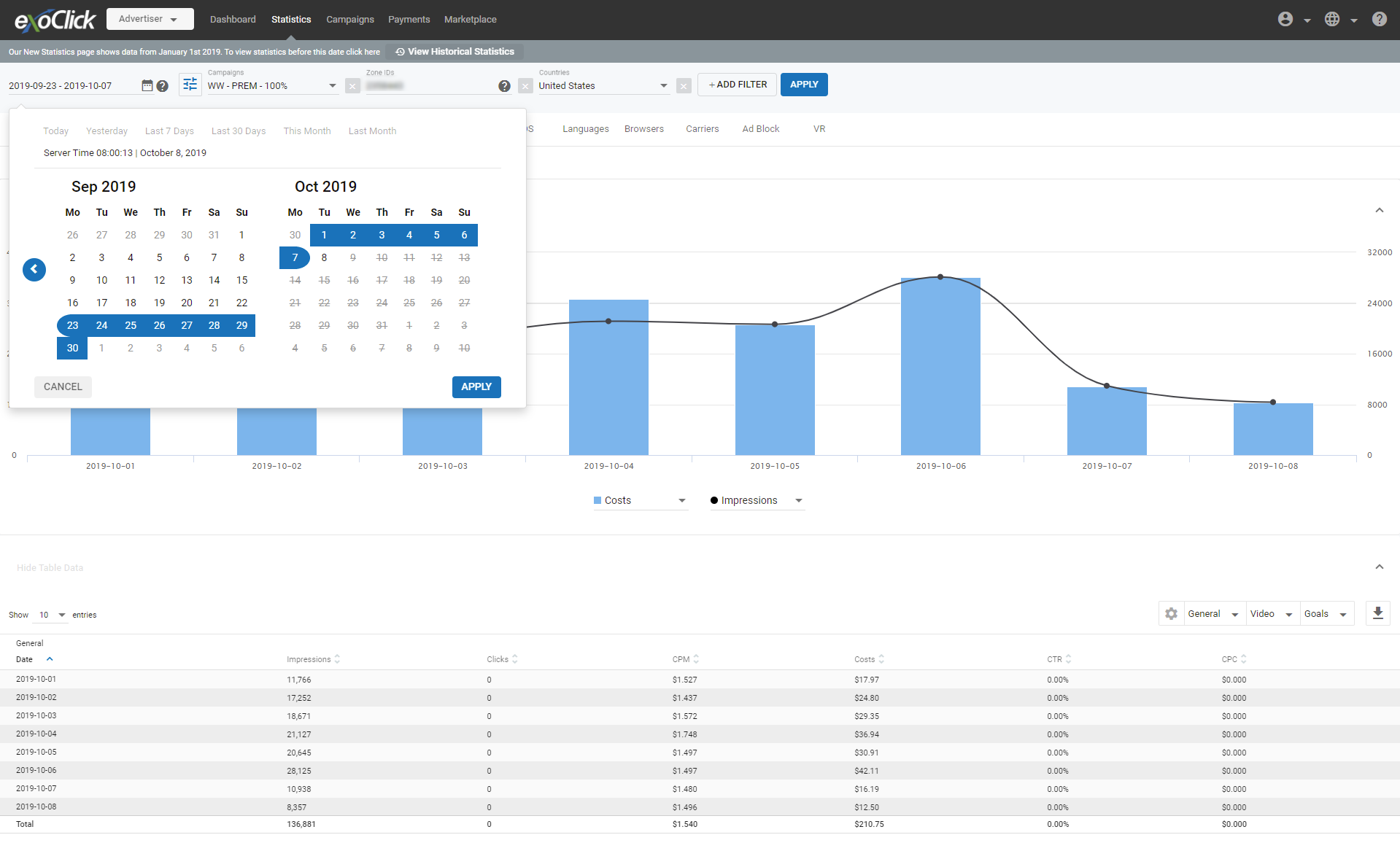Remove the Campaigns filter
1400x851 pixels.
coord(352,86)
